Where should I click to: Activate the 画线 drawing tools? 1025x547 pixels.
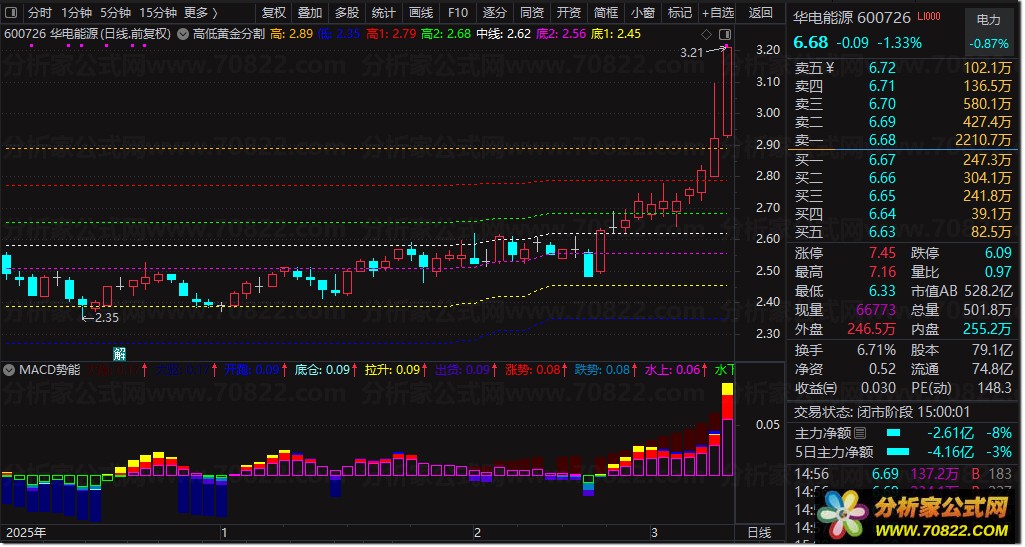(421, 12)
